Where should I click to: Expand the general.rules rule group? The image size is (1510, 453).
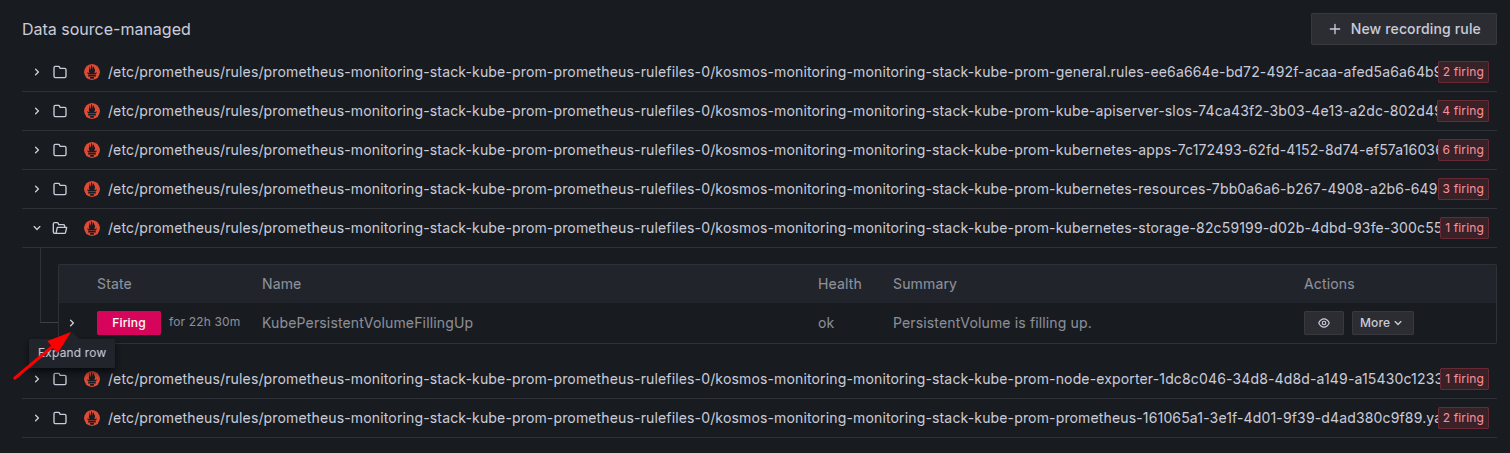[37, 72]
